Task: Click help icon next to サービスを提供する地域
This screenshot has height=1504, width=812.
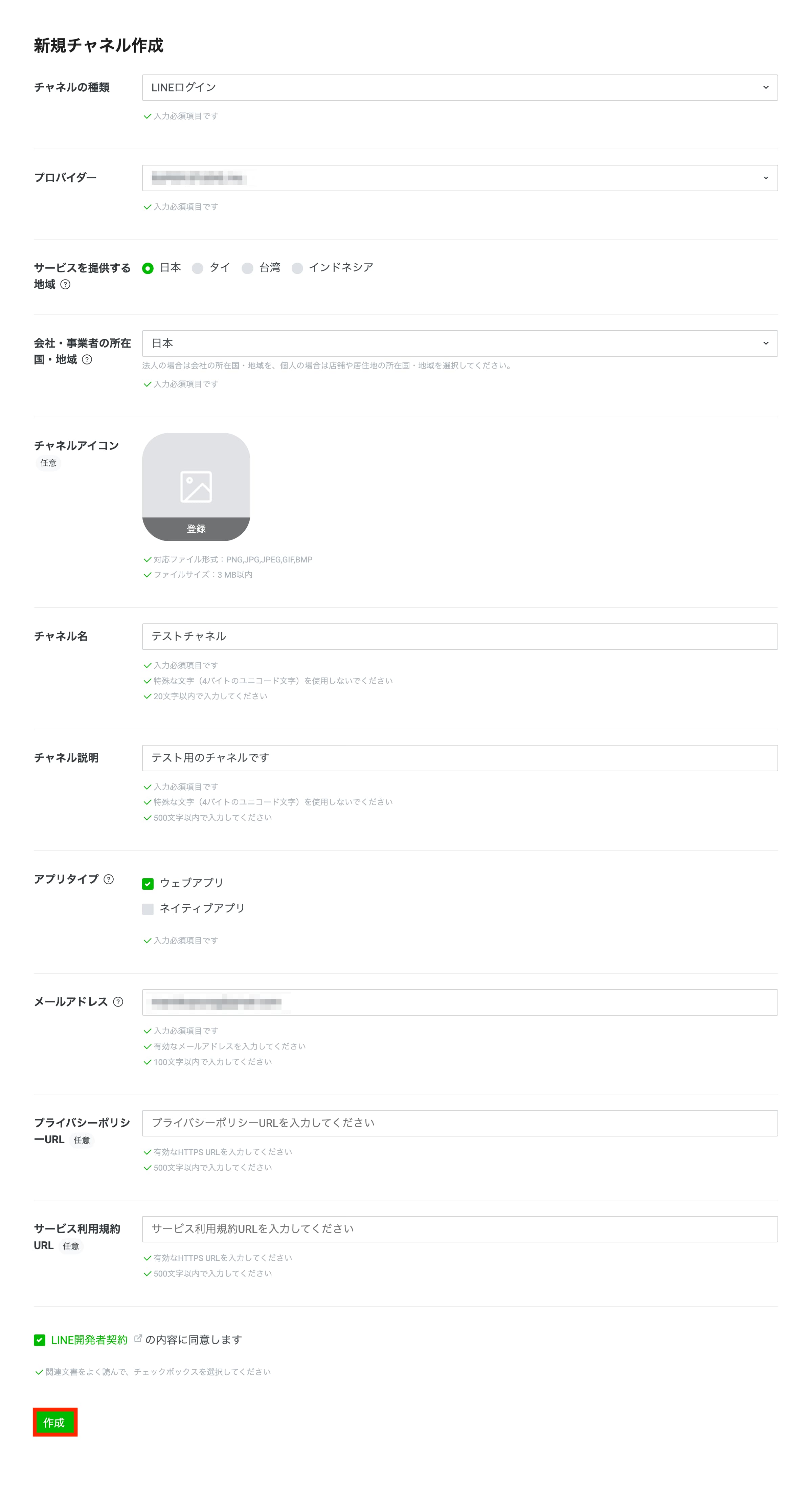Action: click(x=65, y=284)
